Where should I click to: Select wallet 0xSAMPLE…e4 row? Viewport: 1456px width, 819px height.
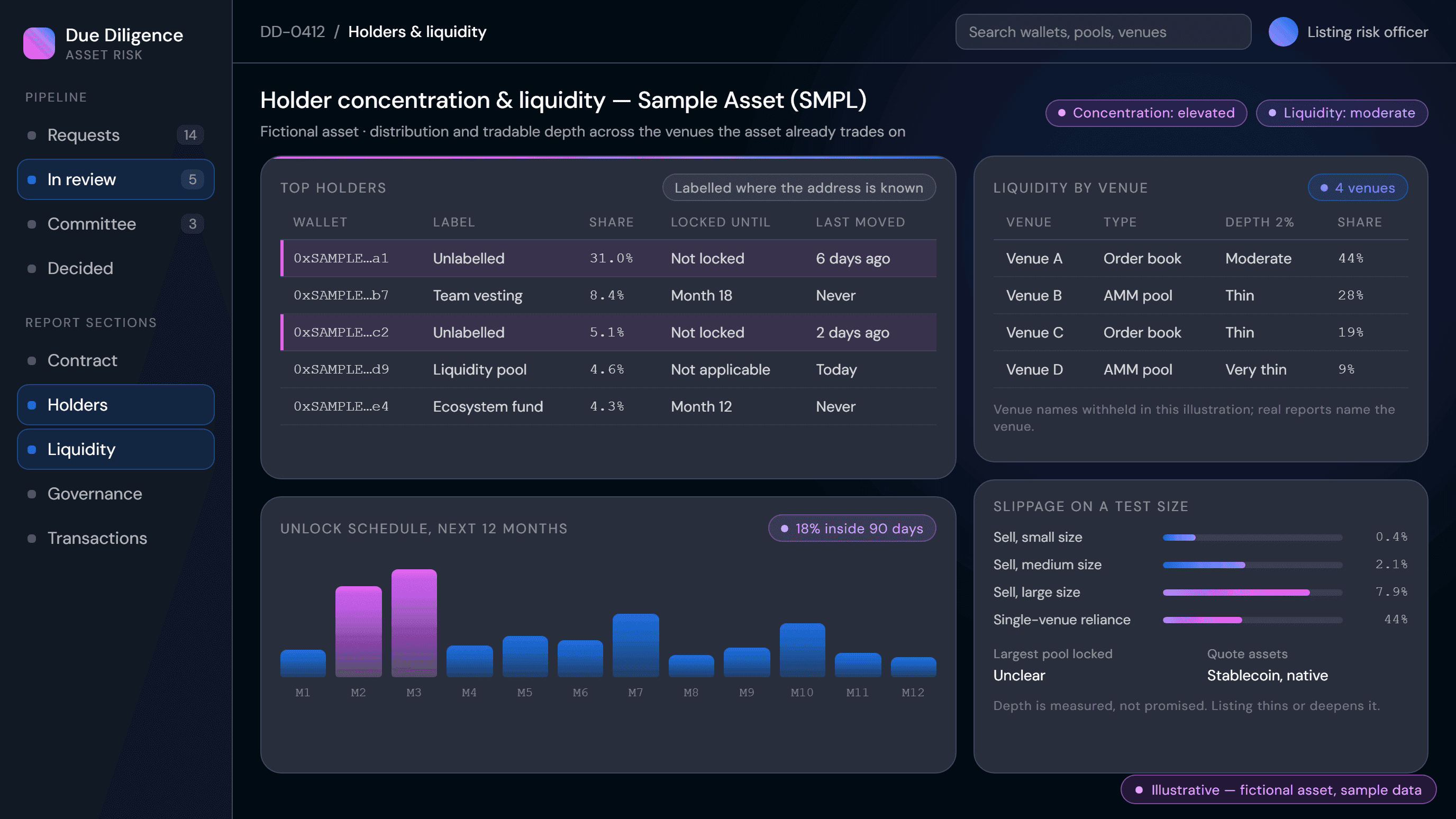(x=608, y=406)
